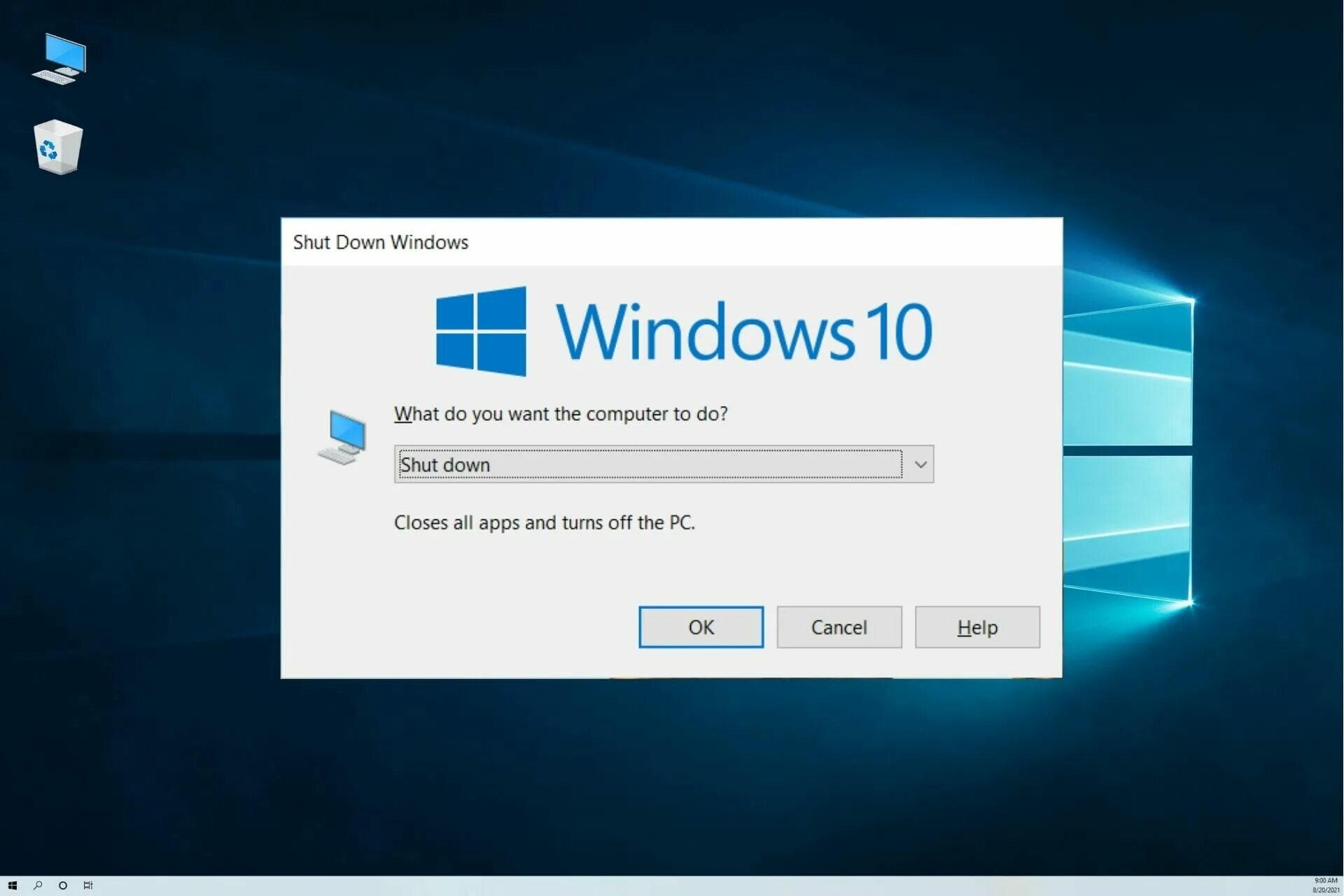Image resolution: width=1344 pixels, height=896 pixels.
Task: Open Task View from the taskbar
Action: point(88,885)
